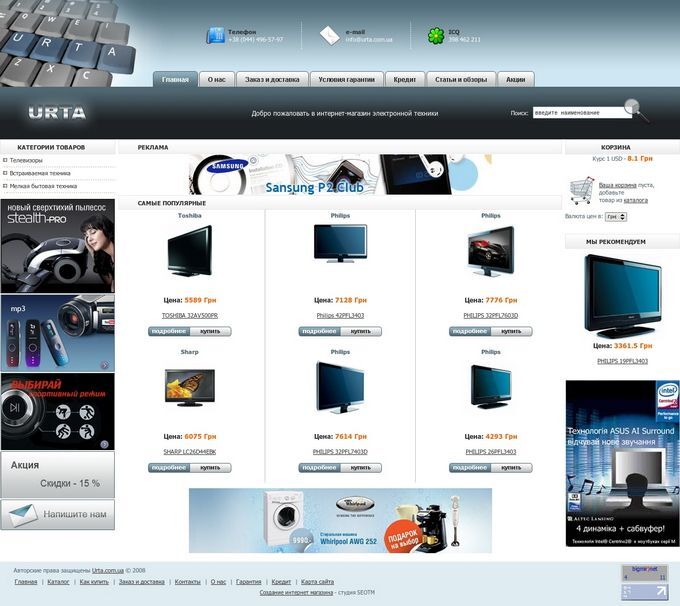The height and width of the screenshot is (606, 680).
Task: Click the Sharp TV butterfly image
Action: [190, 387]
